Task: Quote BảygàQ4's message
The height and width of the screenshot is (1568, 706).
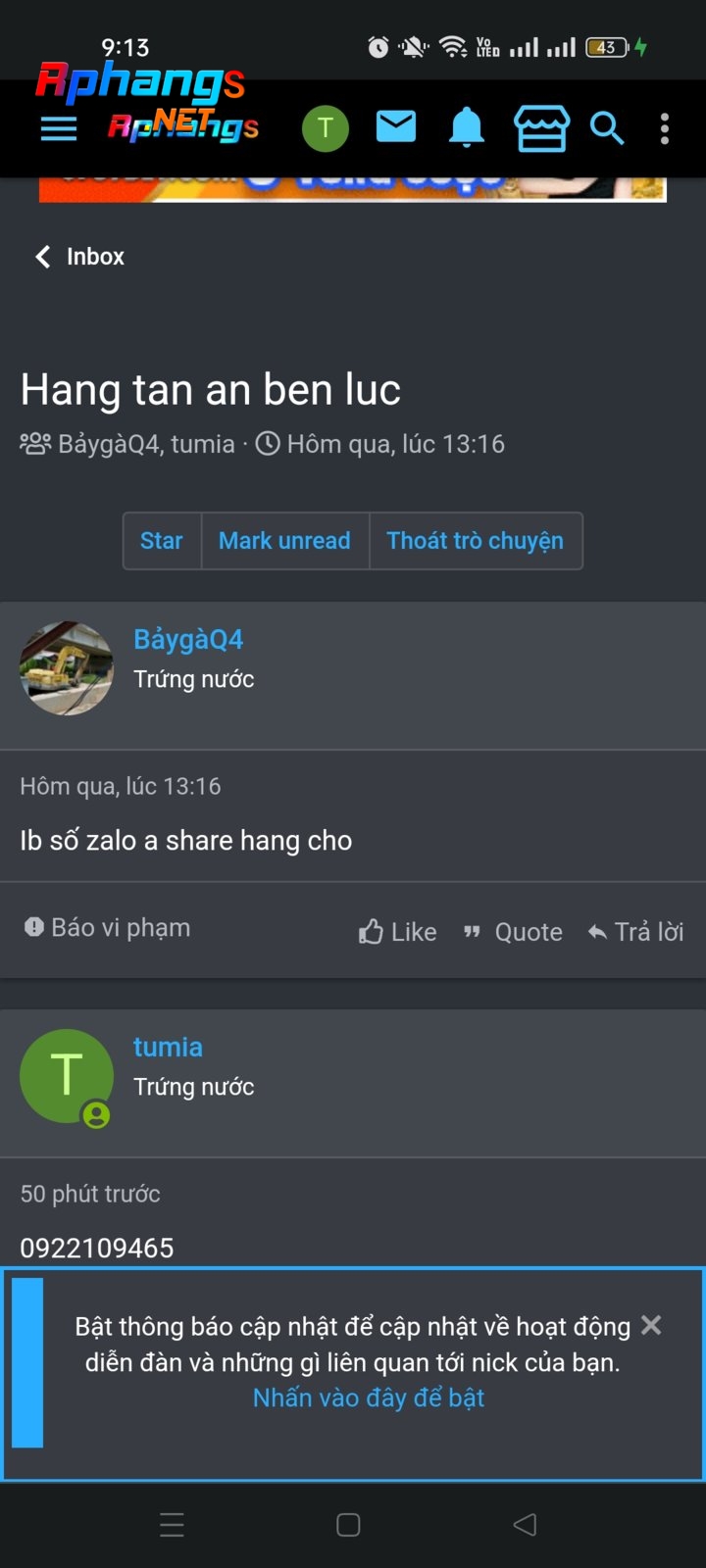Action: [x=513, y=932]
